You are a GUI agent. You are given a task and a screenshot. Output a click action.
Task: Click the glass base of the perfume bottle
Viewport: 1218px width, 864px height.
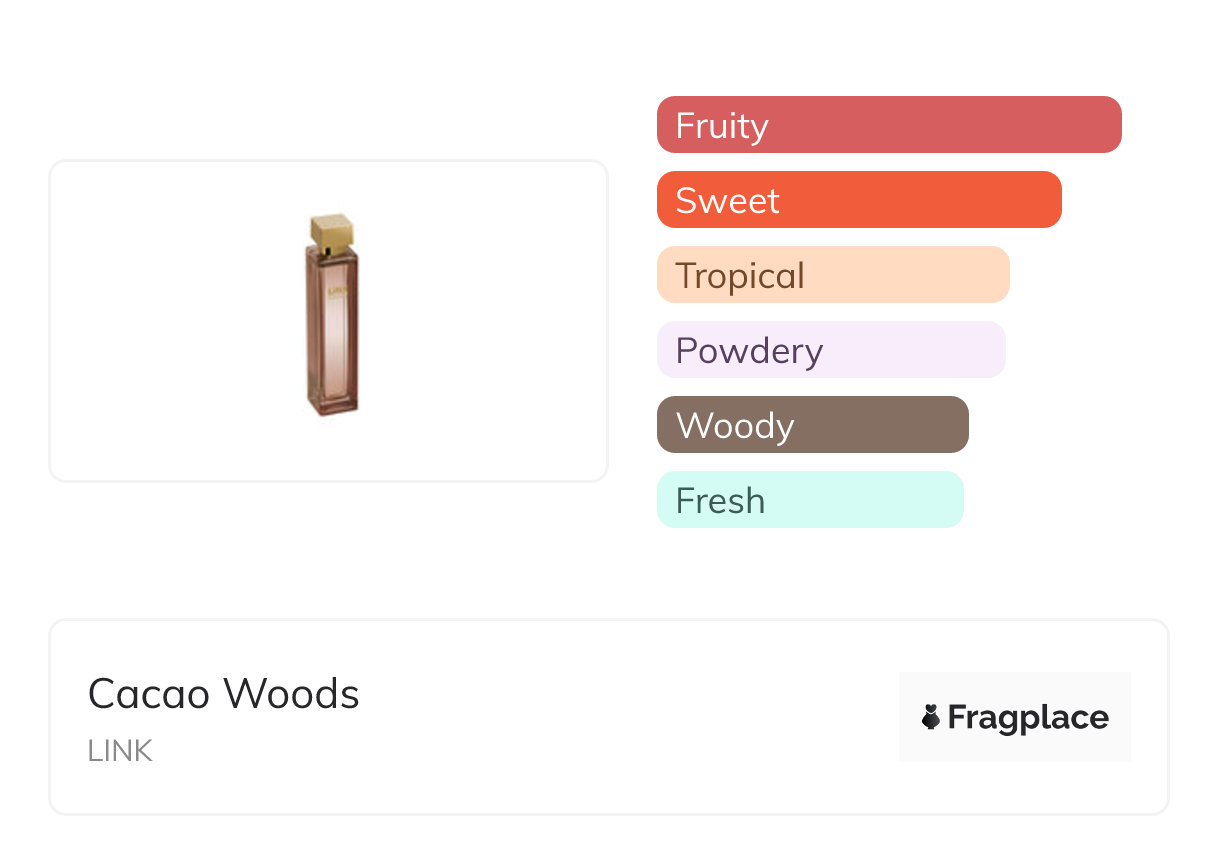[x=332, y=403]
